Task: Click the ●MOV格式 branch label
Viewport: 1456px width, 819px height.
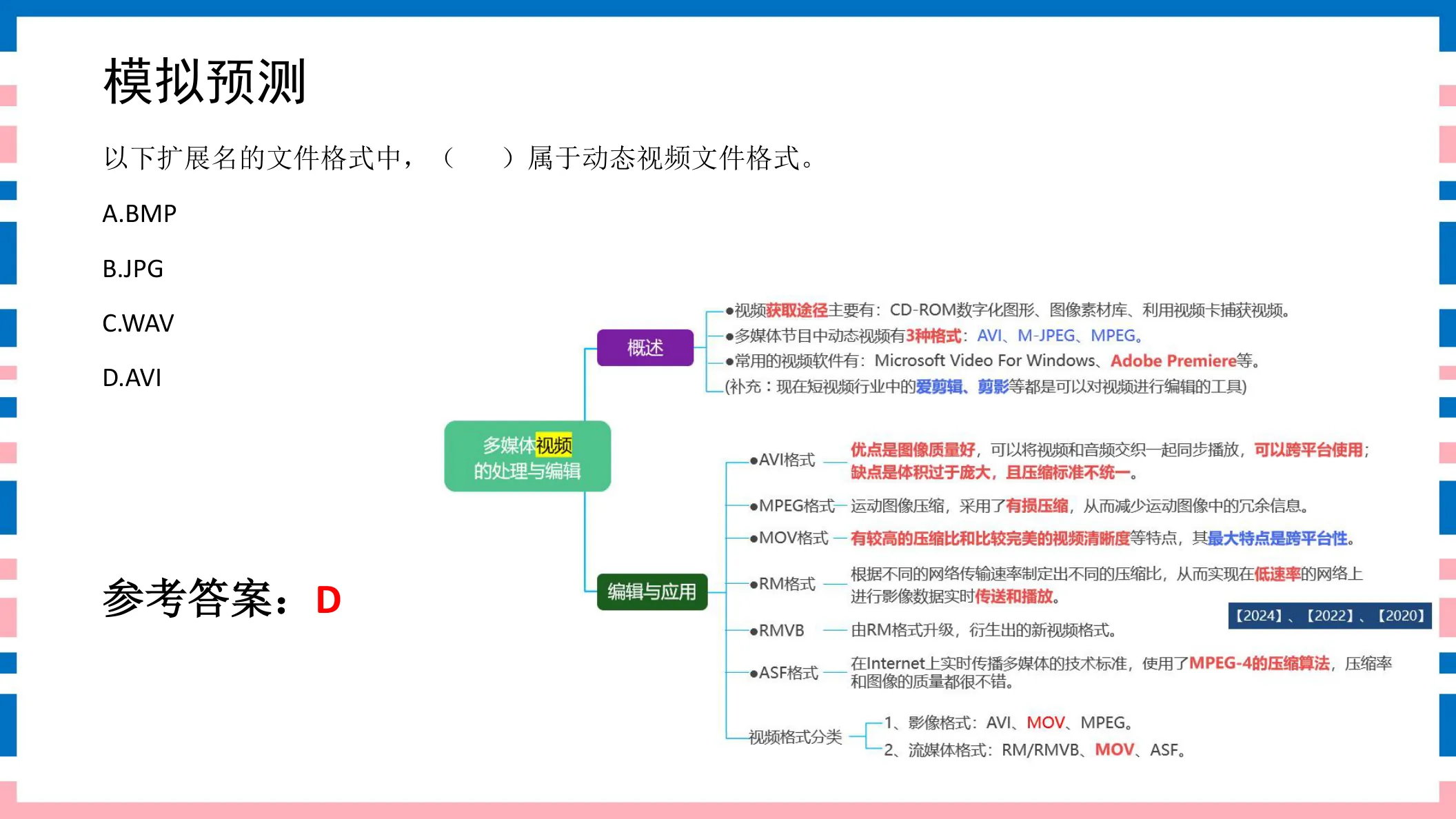Action: click(789, 538)
